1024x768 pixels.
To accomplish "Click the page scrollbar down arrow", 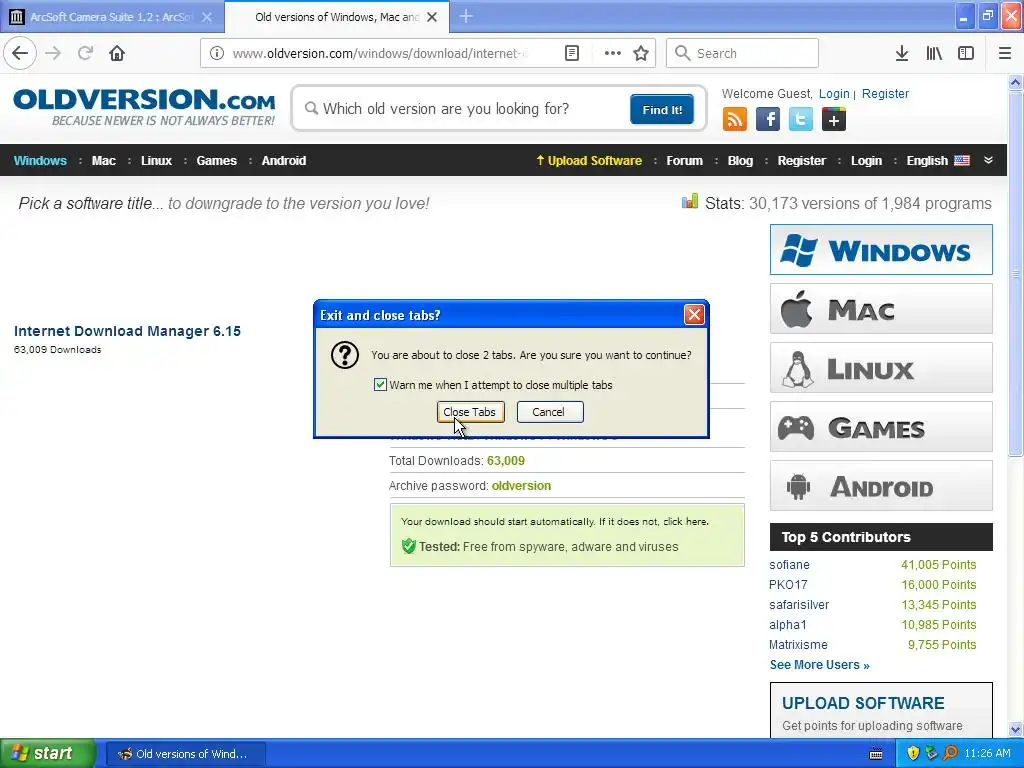I will pos(1016,729).
